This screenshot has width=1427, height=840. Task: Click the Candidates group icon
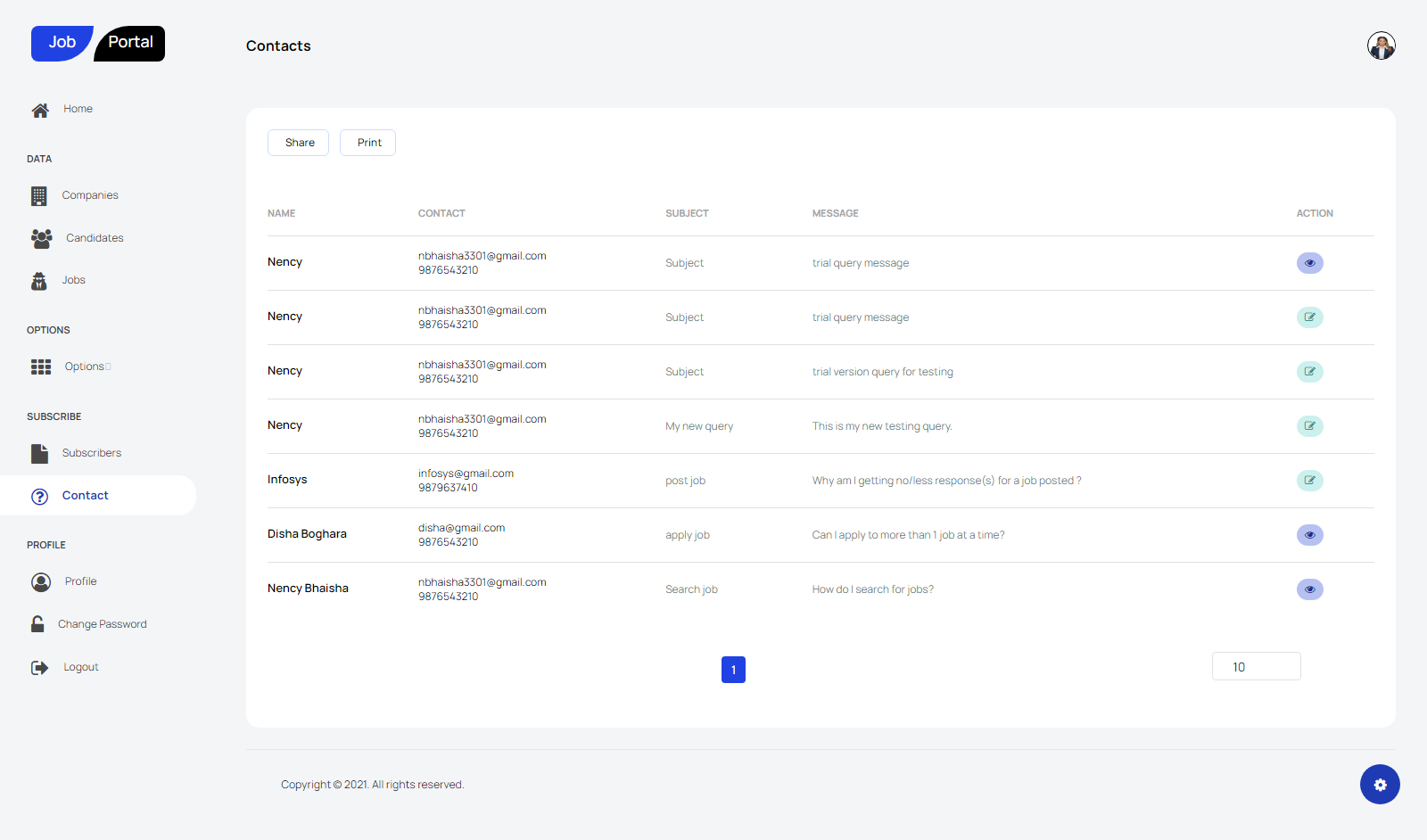41,238
